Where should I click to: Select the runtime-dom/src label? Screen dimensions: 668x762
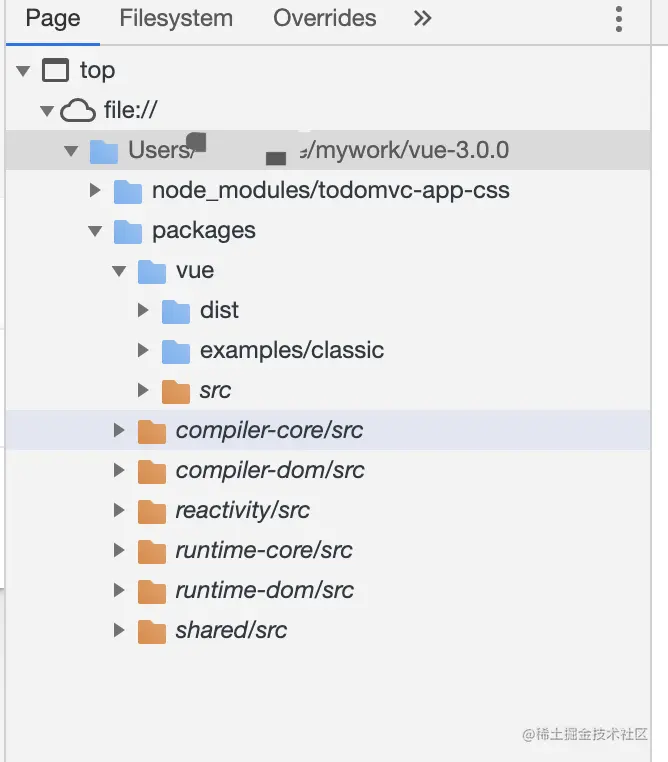tap(265, 590)
